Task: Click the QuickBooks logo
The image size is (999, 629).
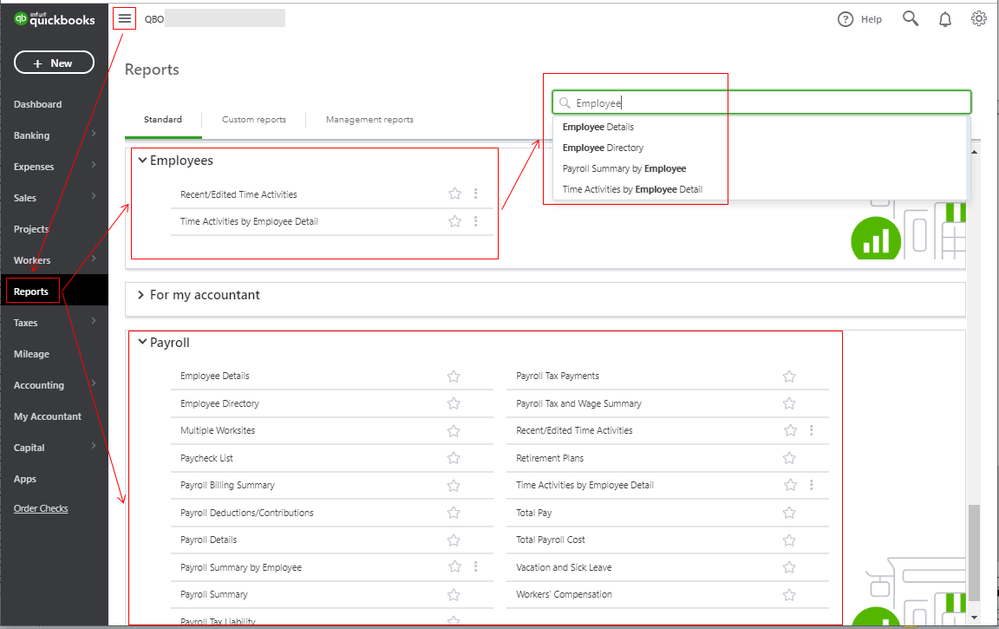Action: (x=53, y=18)
